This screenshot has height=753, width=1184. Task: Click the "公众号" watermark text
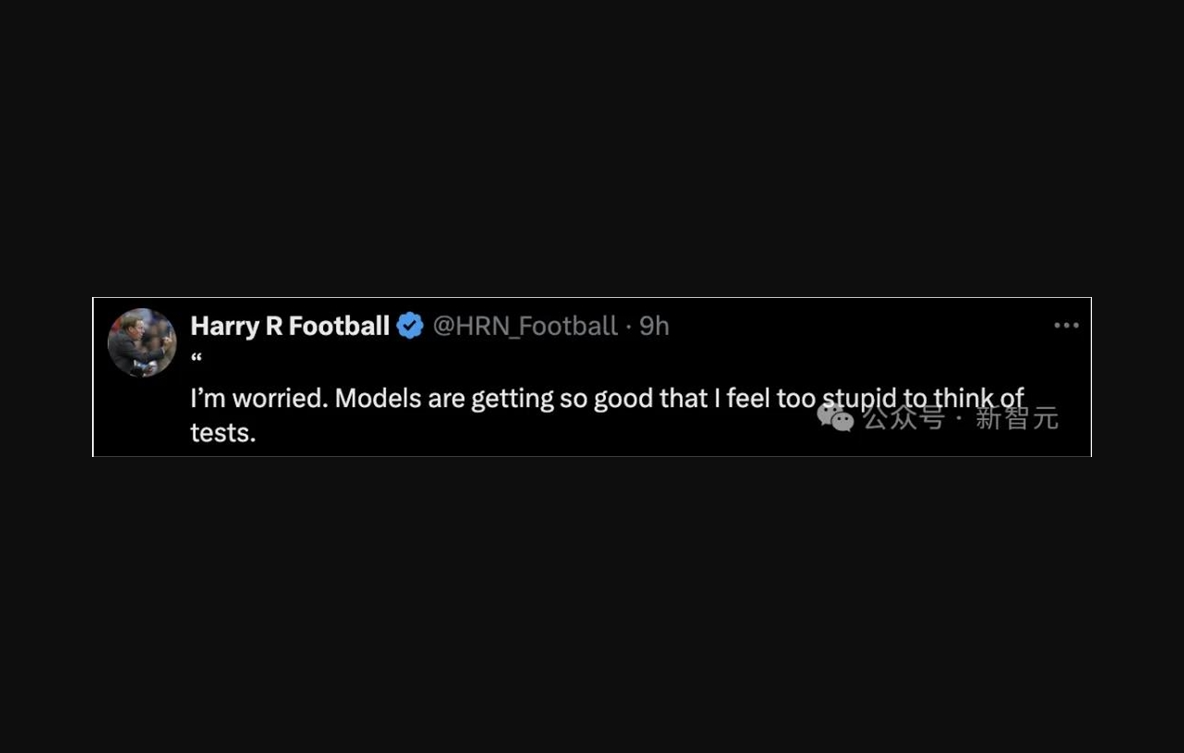coord(903,417)
